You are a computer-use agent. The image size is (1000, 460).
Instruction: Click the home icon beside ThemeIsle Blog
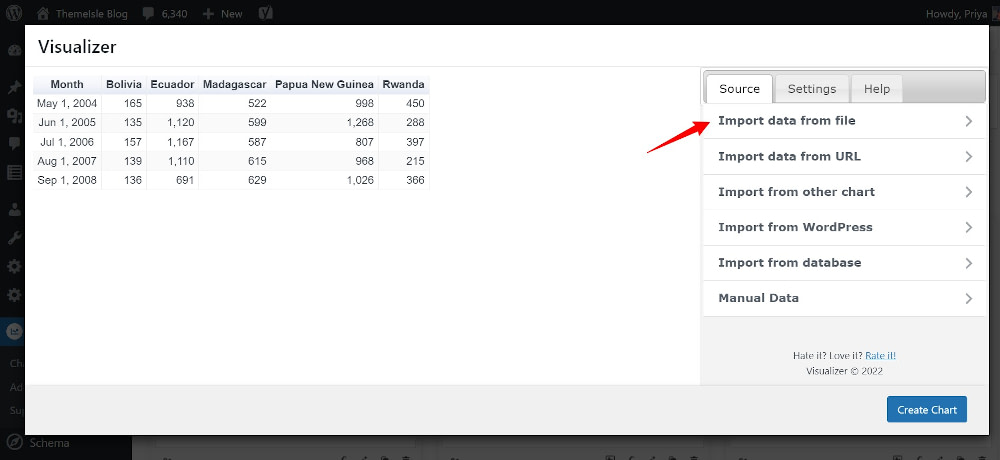[43, 13]
